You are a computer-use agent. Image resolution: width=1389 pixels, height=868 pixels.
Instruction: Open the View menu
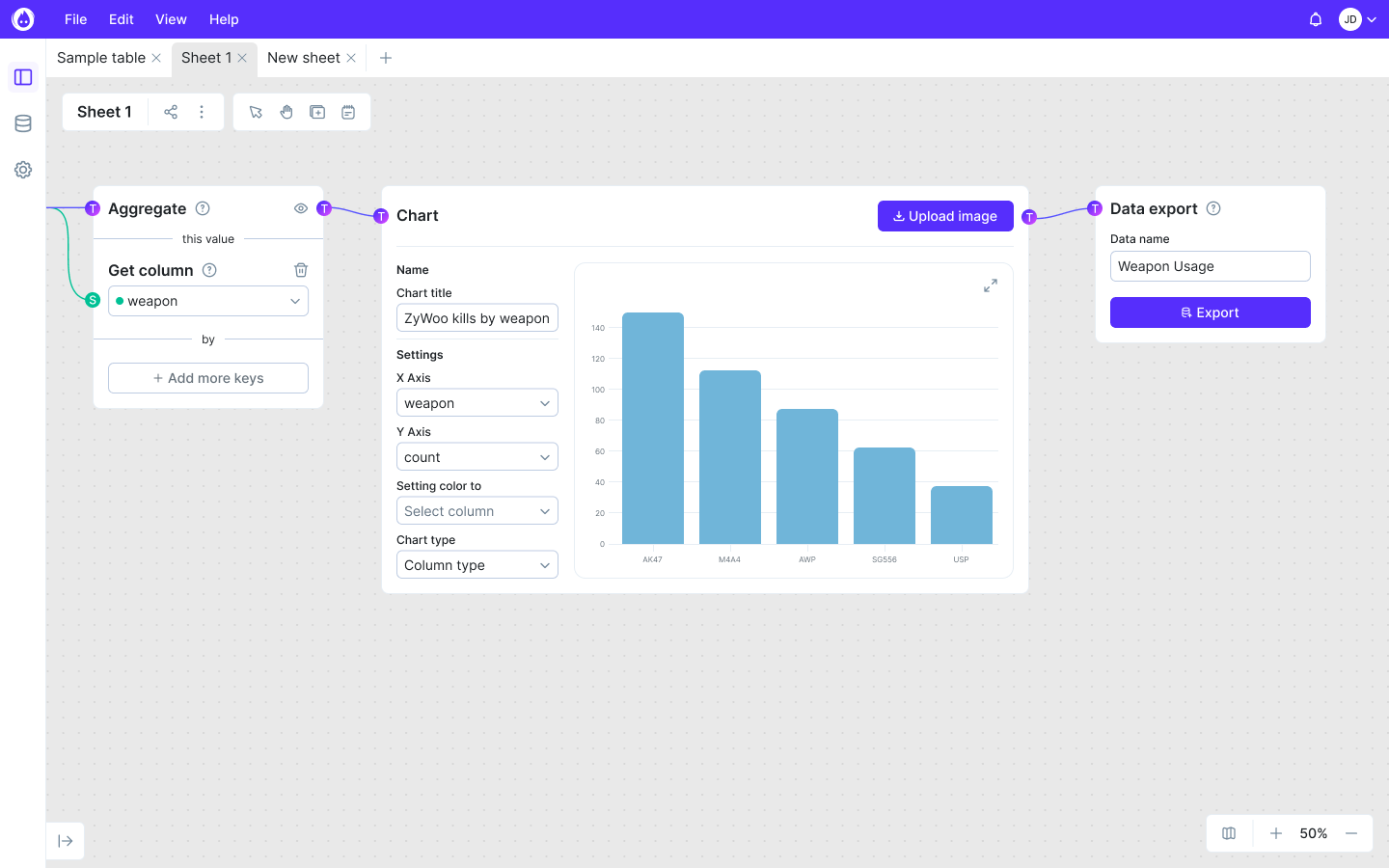pyautogui.click(x=171, y=19)
